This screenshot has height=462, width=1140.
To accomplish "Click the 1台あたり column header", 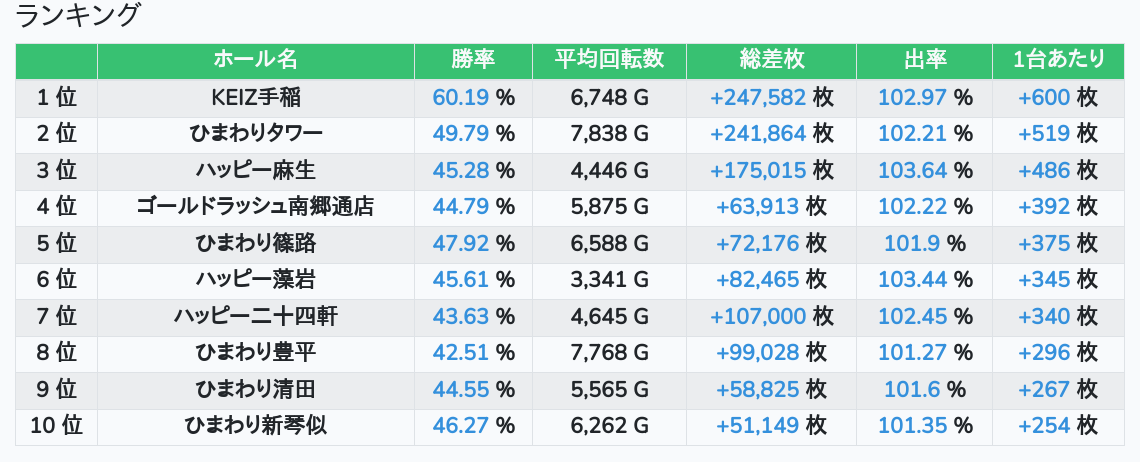I will pos(1058,60).
